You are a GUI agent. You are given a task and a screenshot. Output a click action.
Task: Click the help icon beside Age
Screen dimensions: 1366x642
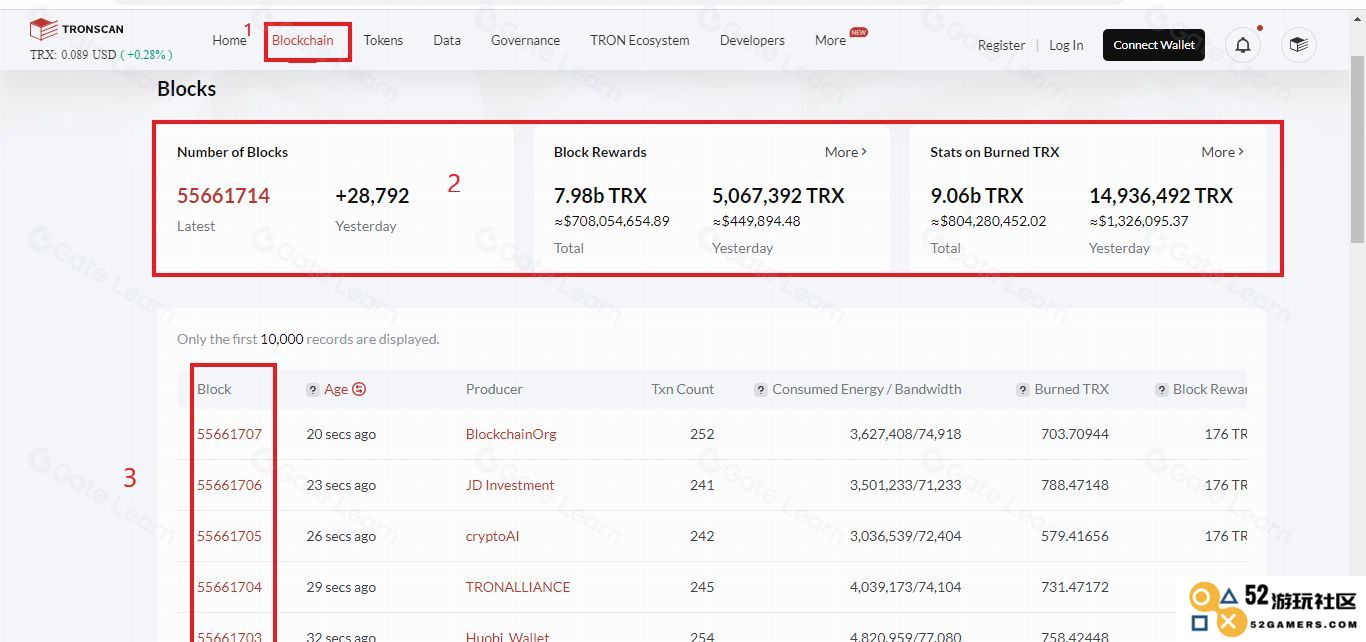[x=313, y=390]
